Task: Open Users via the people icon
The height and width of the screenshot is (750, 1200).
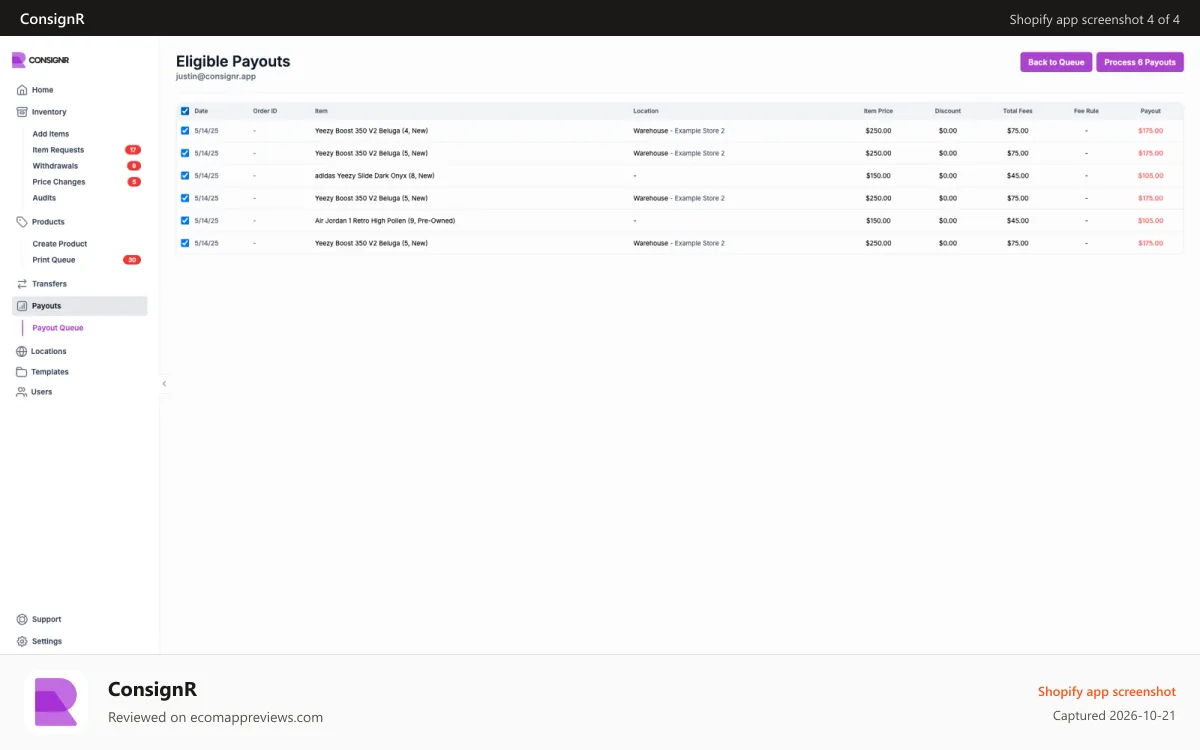Action: 22,392
